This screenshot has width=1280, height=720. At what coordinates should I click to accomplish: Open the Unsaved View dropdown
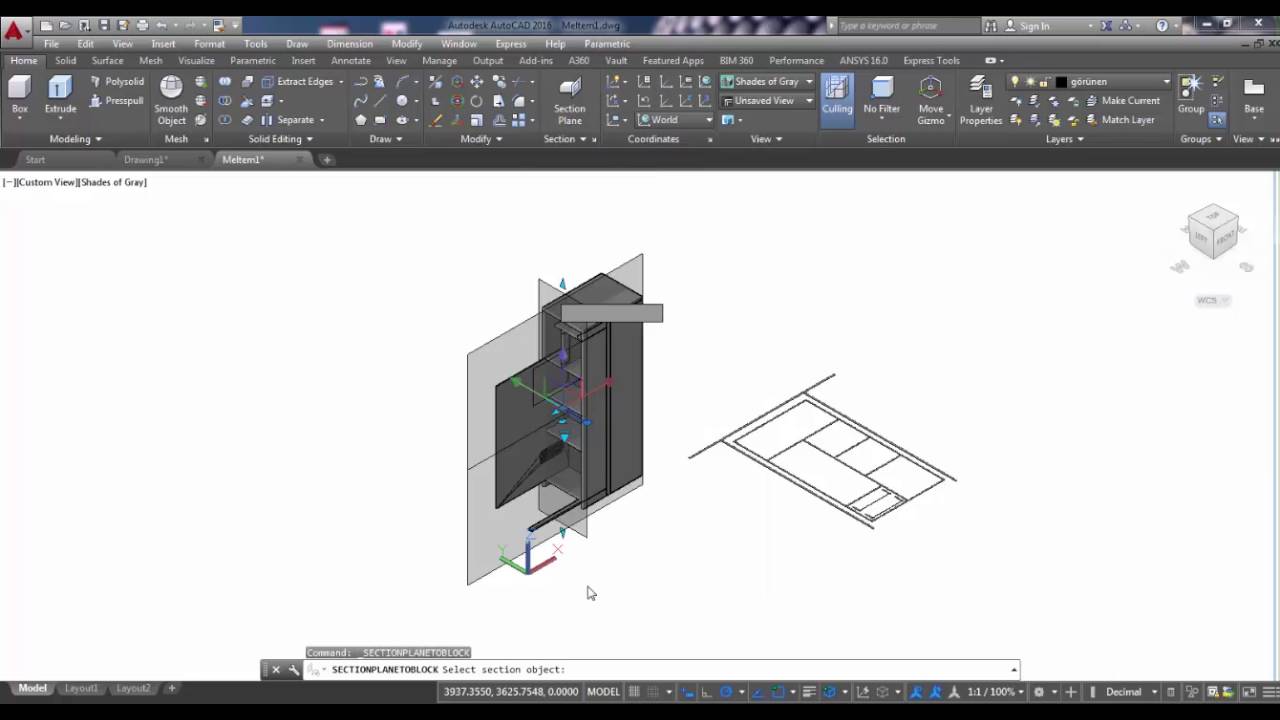(x=767, y=101)
